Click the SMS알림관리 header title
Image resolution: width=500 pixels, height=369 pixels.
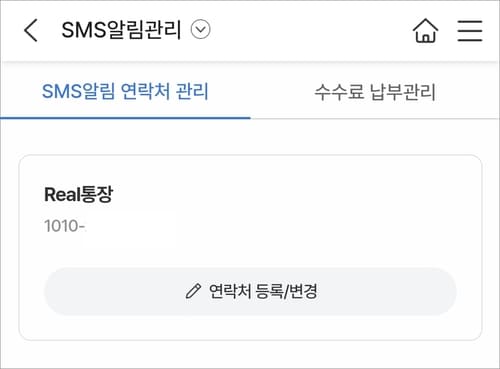(x=121, y=30)
